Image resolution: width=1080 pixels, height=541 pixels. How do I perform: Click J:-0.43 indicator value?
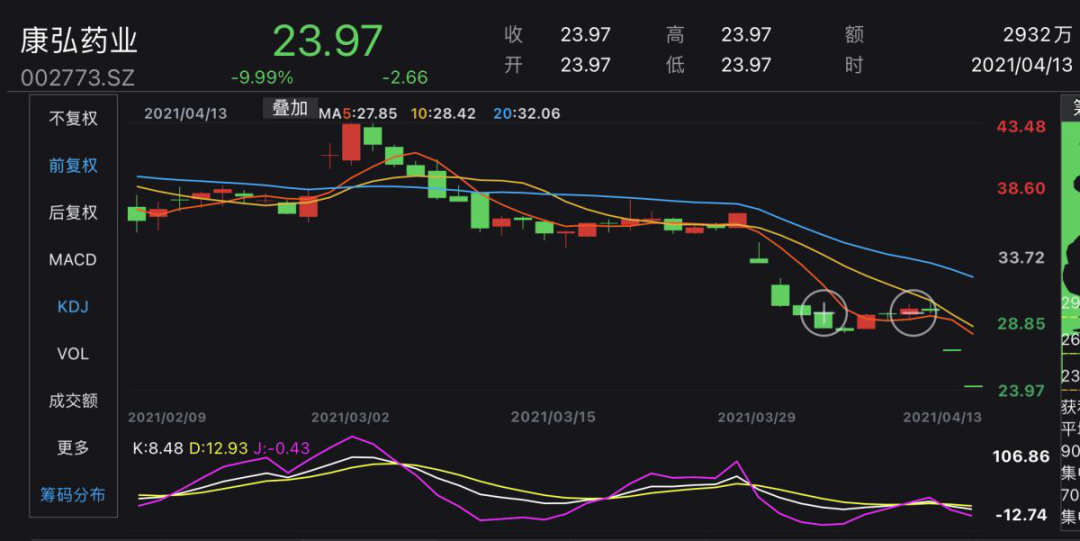click(x=280, y=449)
